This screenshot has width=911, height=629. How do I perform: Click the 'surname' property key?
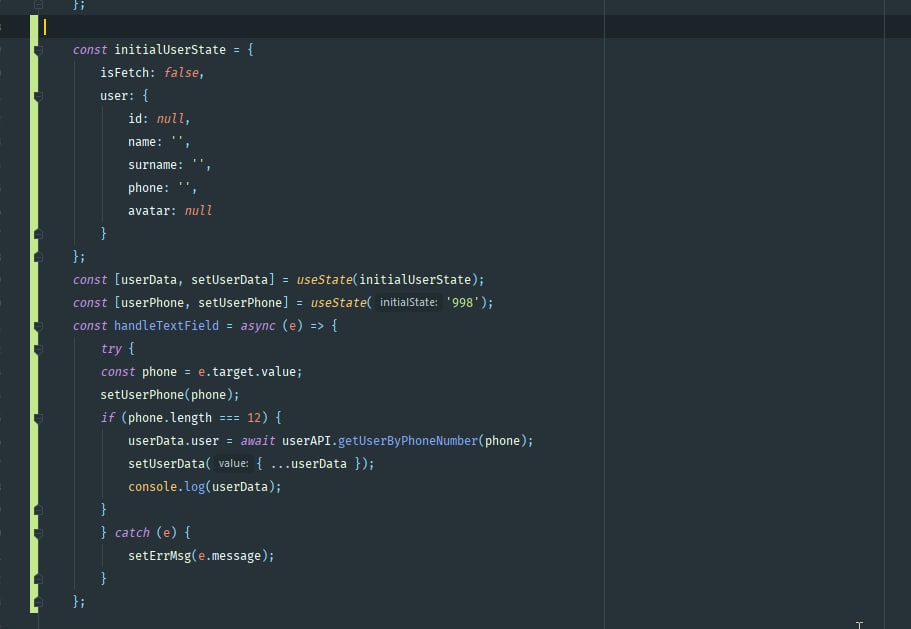[x=152, y=165]
